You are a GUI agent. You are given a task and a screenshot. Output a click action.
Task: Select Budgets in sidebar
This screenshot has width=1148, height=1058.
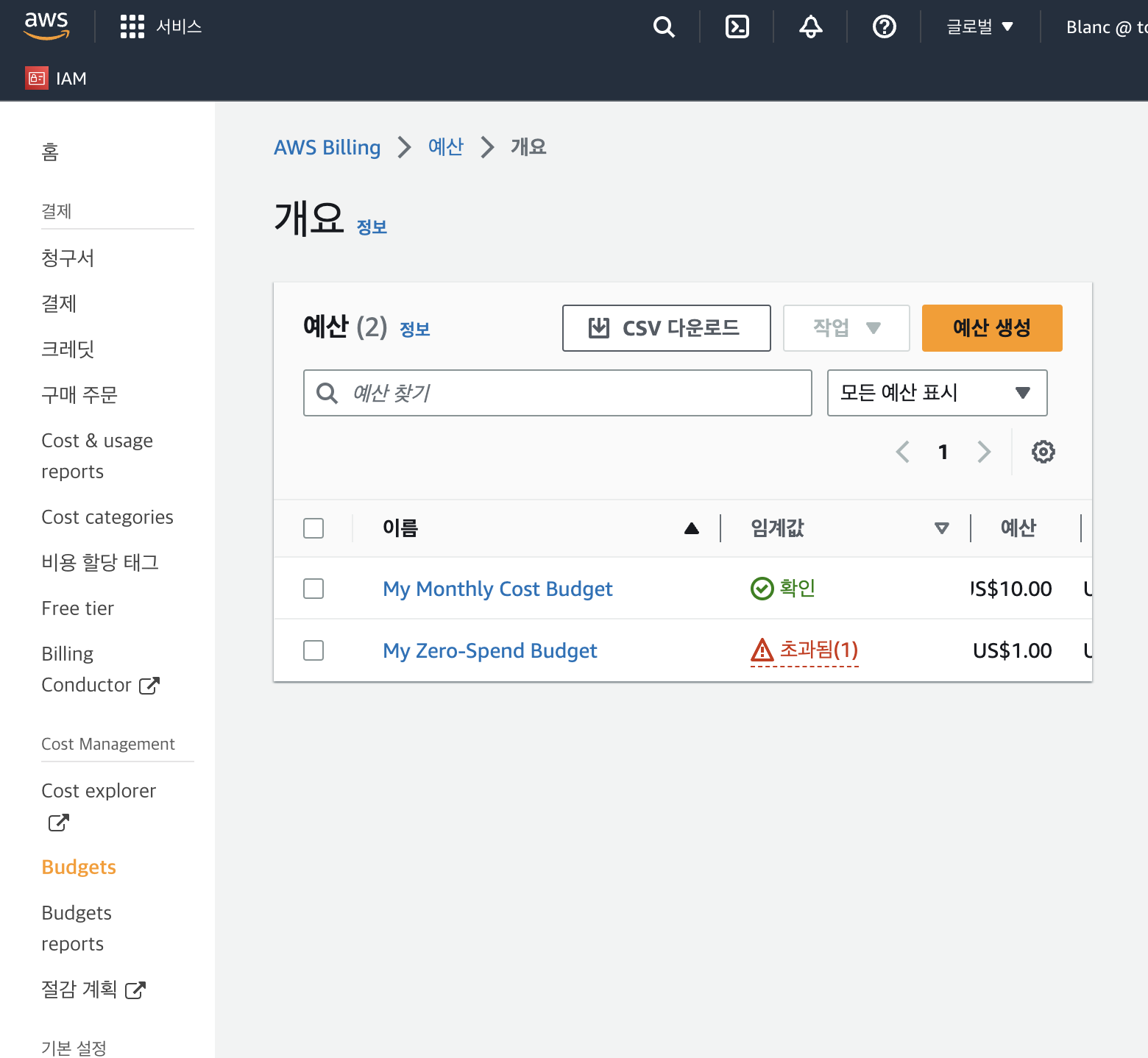coord(79,867)
